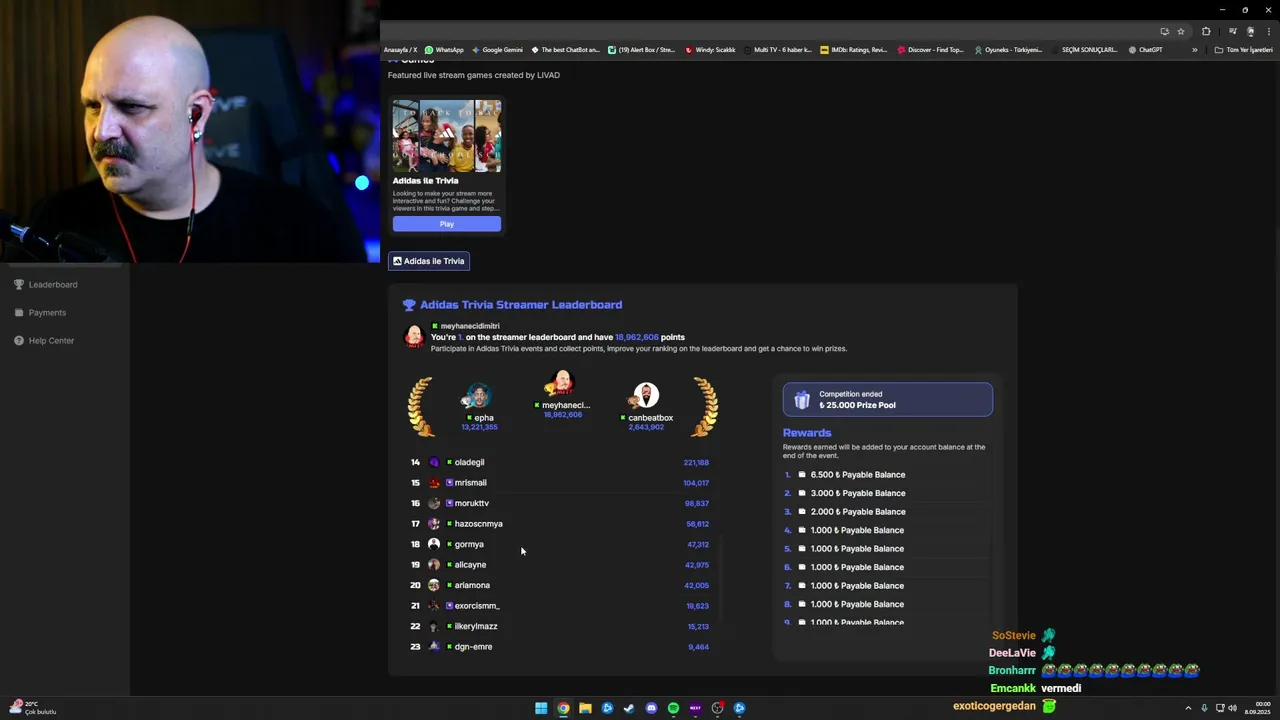Bookmark this page with the star icon
1280x720 pixels.
pos(1181,31)
